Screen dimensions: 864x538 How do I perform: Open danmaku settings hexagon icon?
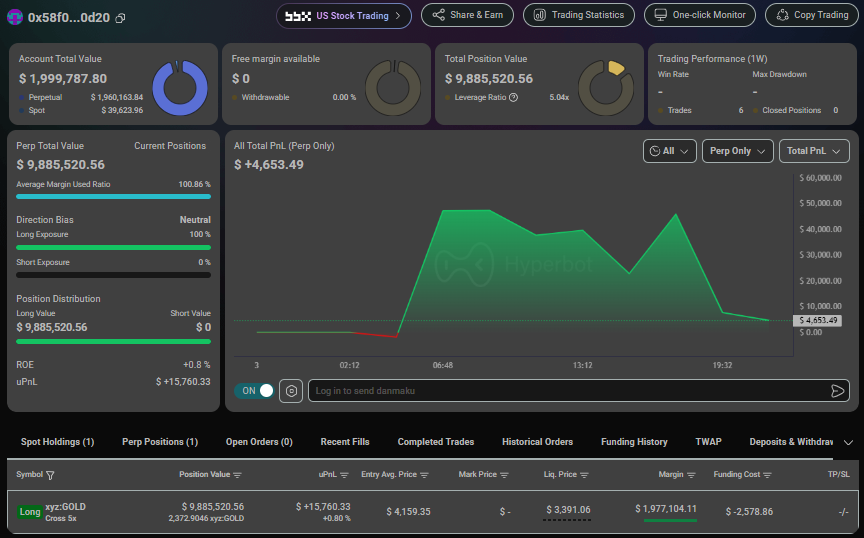point(291,391)
